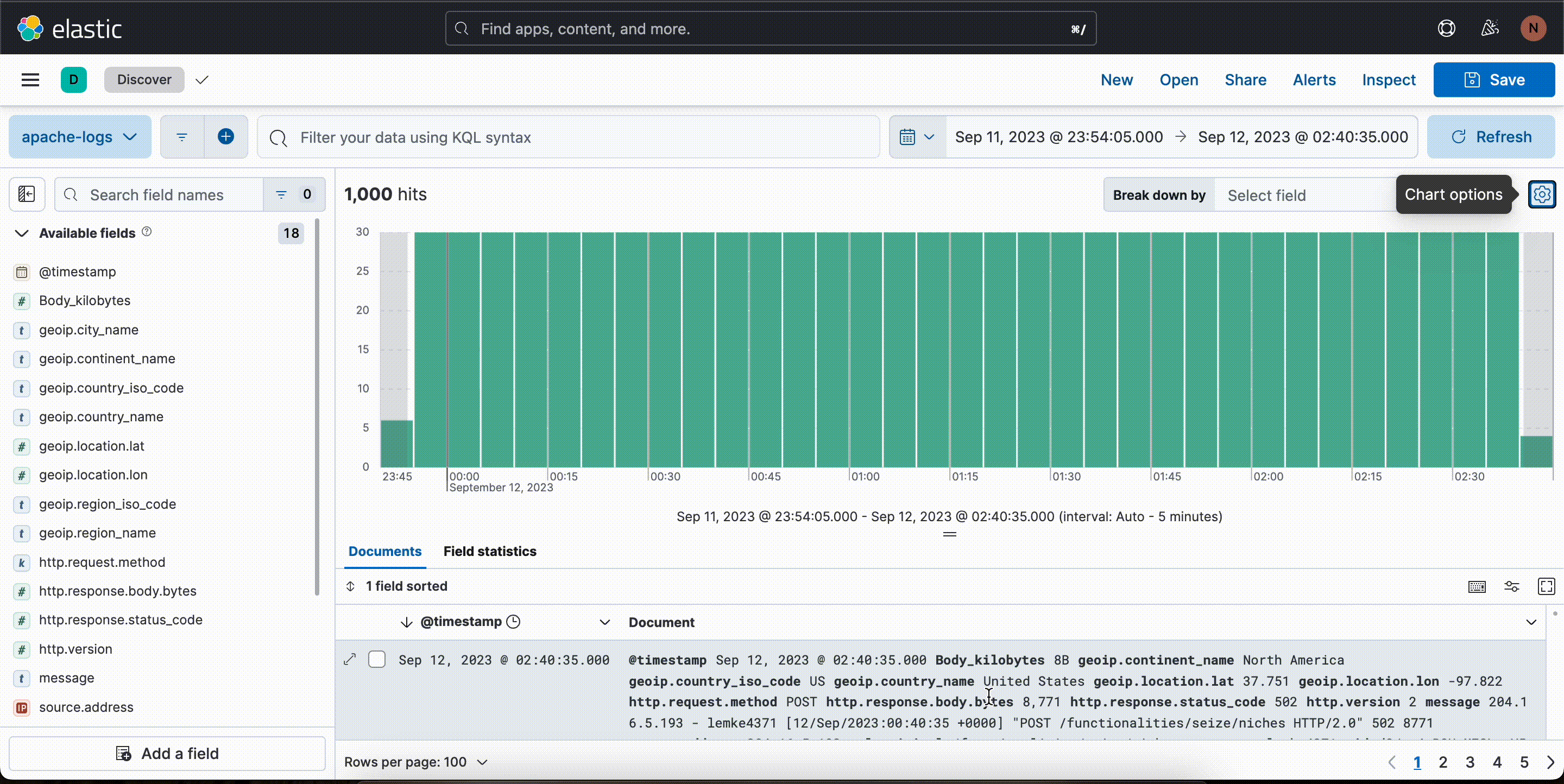Open the Rows per page dropdown
1564x784 pixels.
pos(416,762)
